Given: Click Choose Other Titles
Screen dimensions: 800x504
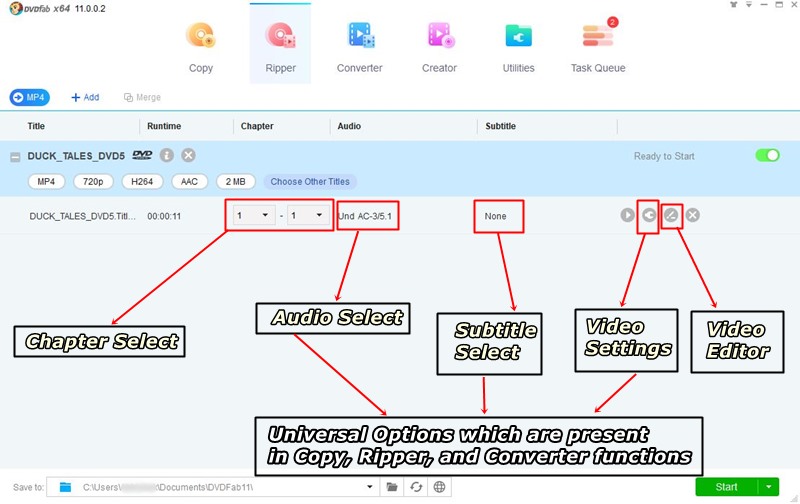Looking at the screenshot, I should (310, 182).
